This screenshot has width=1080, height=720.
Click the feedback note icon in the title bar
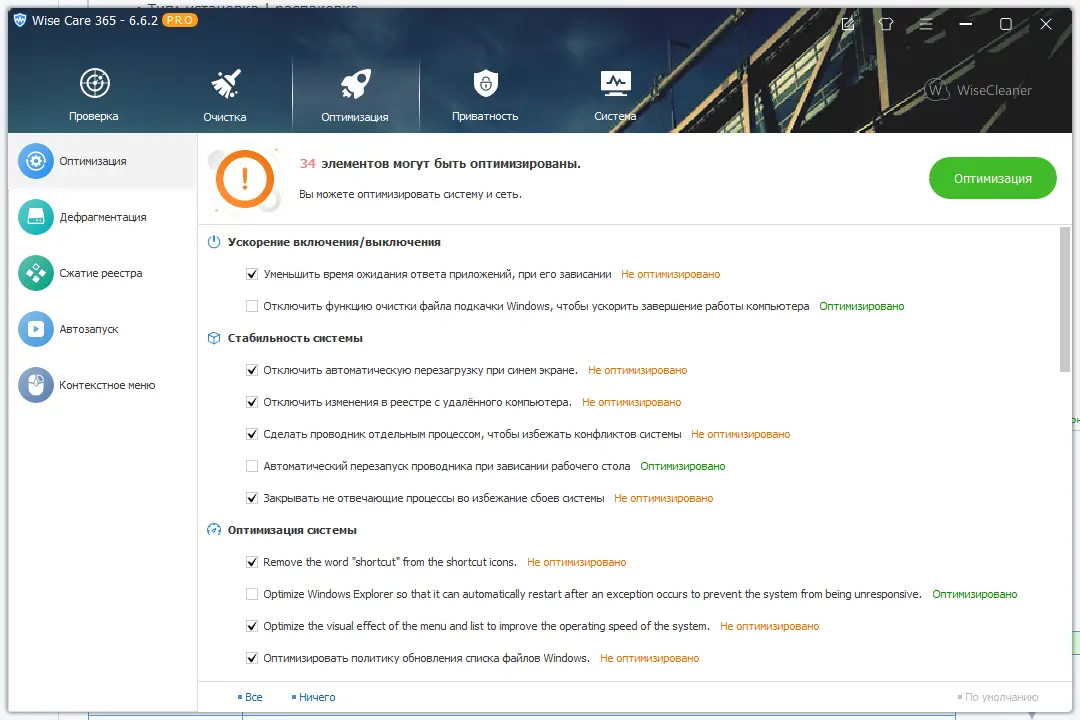tap(848, 24)
